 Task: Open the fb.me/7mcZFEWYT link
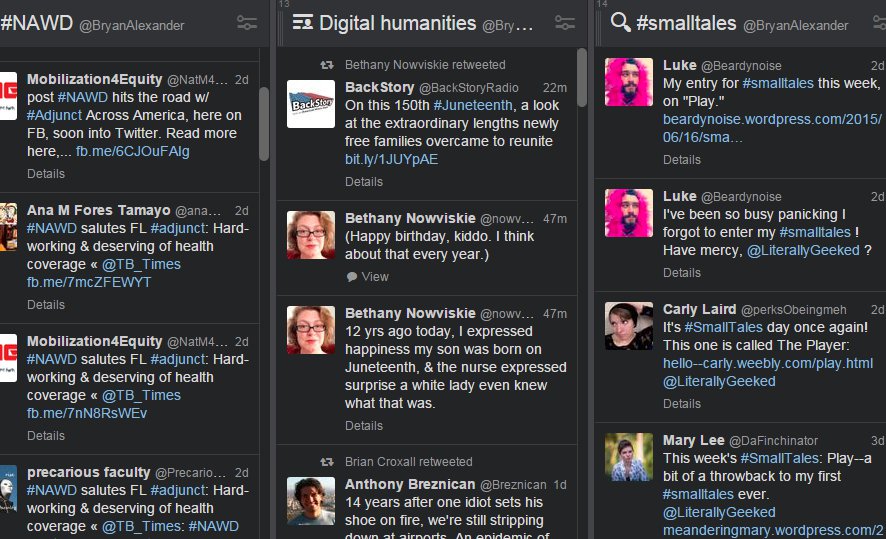89,282
